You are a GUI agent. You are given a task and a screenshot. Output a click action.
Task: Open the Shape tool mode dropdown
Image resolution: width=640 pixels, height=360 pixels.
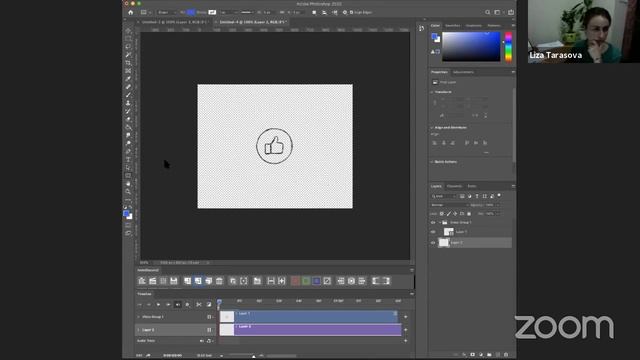[x=166, y=13]
